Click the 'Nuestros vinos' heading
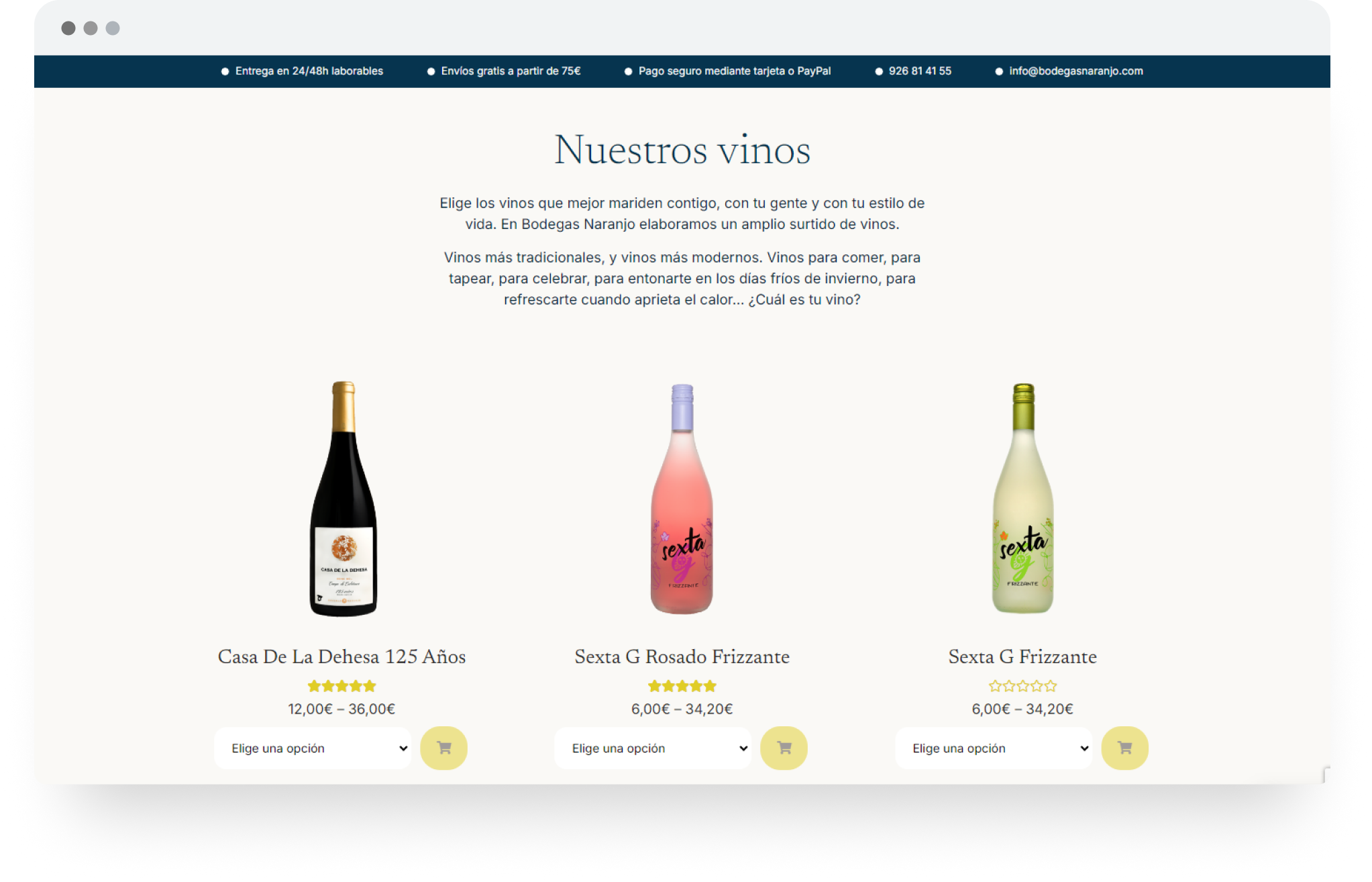Image resolution: width=1372 pixels, height=882 pixels. [682, 149]
